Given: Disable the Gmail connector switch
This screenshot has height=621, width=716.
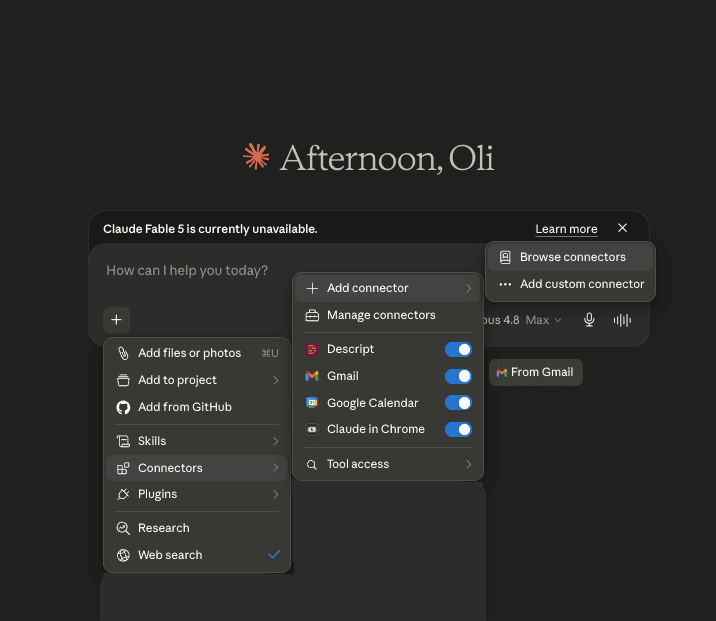Looking at the screenshot, I should point(458,376).
